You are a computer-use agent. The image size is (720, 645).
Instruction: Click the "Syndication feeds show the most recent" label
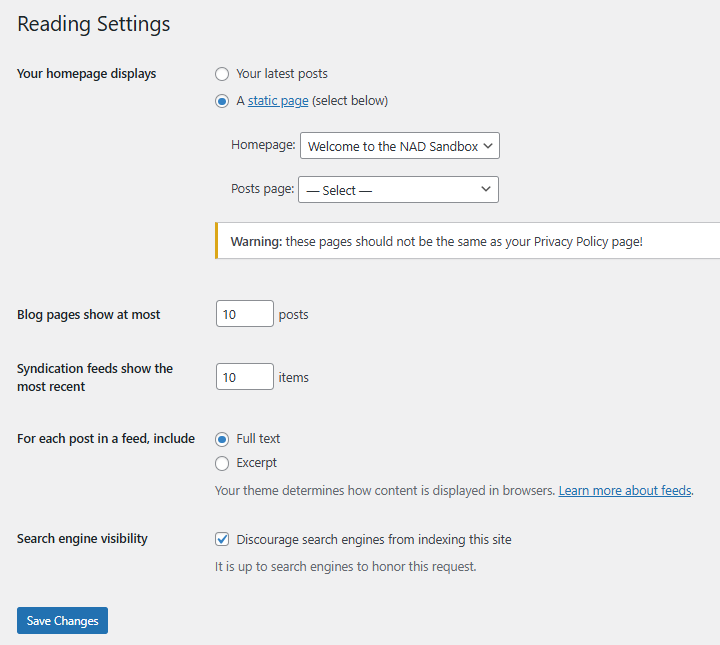click(x=95, y=377)
